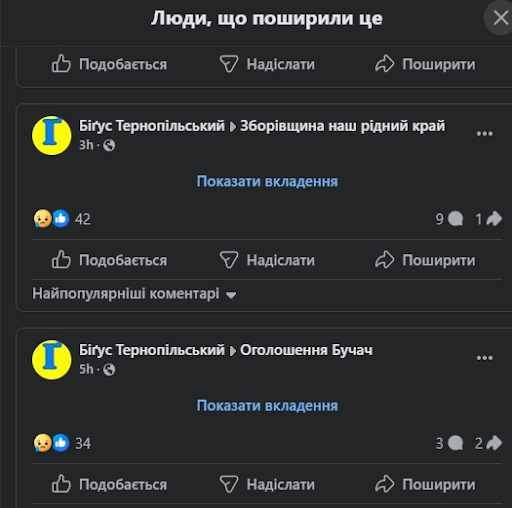Like the Зборівщина наш рідний край post
Screen dimensions: 512x508
click(x=109, y=260)
